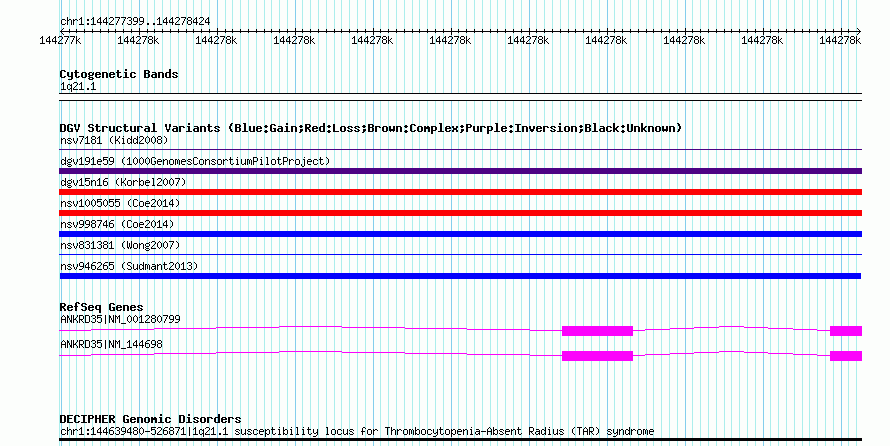Click the large exon block of NM_001280799
Image resolution: width=890 pixels, height=446 pixels.
(597, 331)
